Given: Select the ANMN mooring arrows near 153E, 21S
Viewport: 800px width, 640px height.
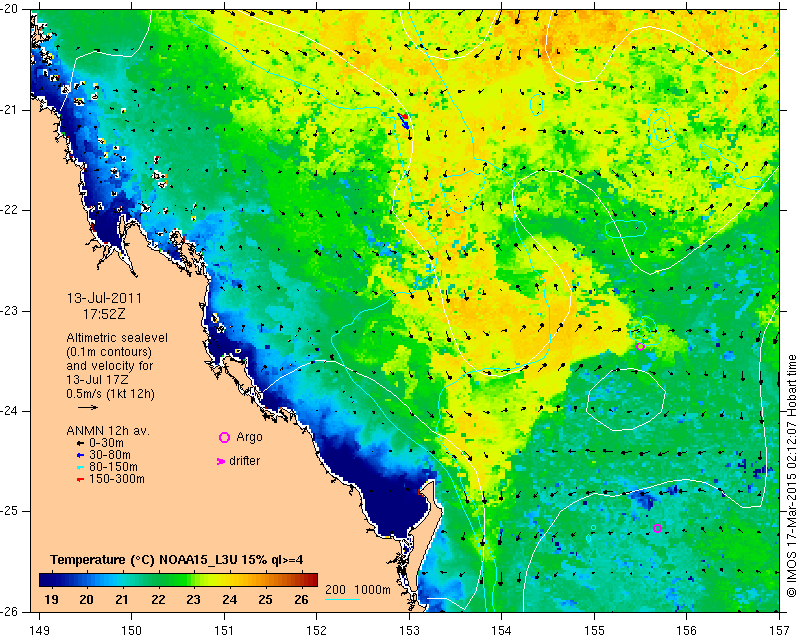Looking at the screenshot, I should pyautogui.click(x=404, y=120).
